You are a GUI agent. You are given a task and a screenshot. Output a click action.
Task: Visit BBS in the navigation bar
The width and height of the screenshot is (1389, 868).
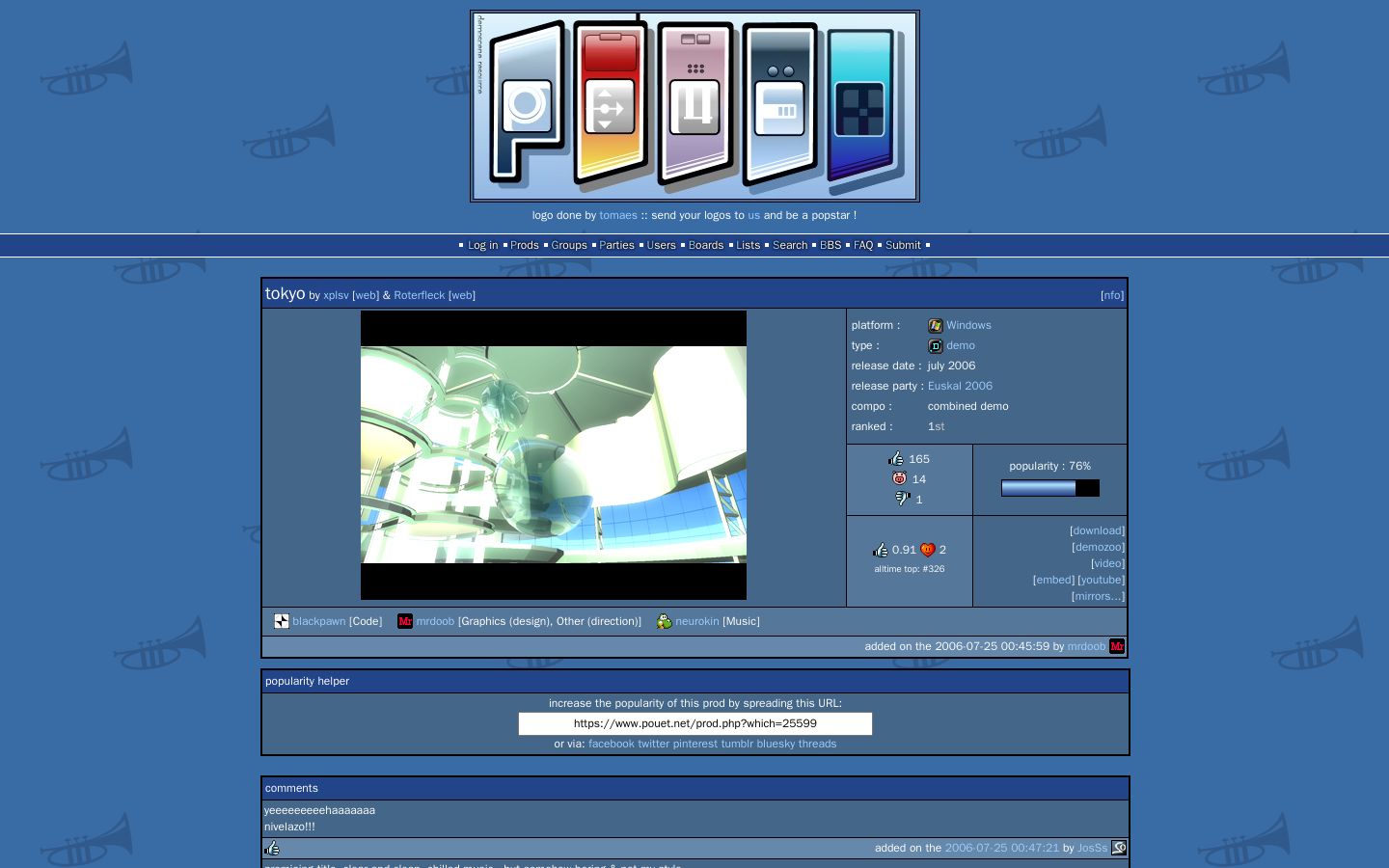[831, 245]
